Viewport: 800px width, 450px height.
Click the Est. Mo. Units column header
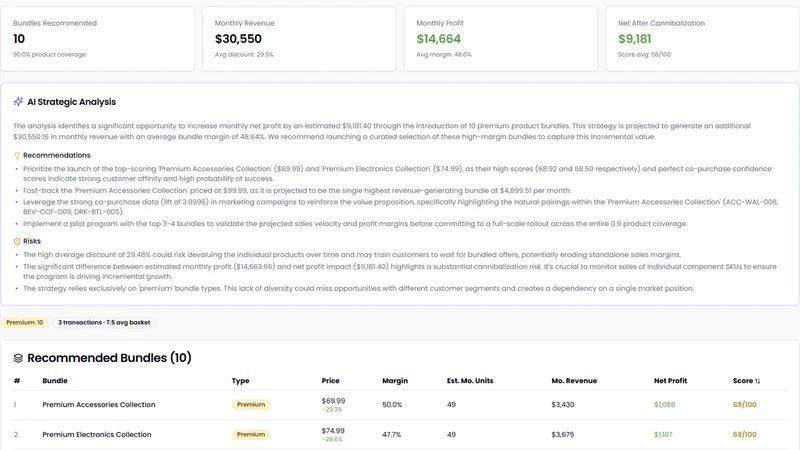pos(470,381)
